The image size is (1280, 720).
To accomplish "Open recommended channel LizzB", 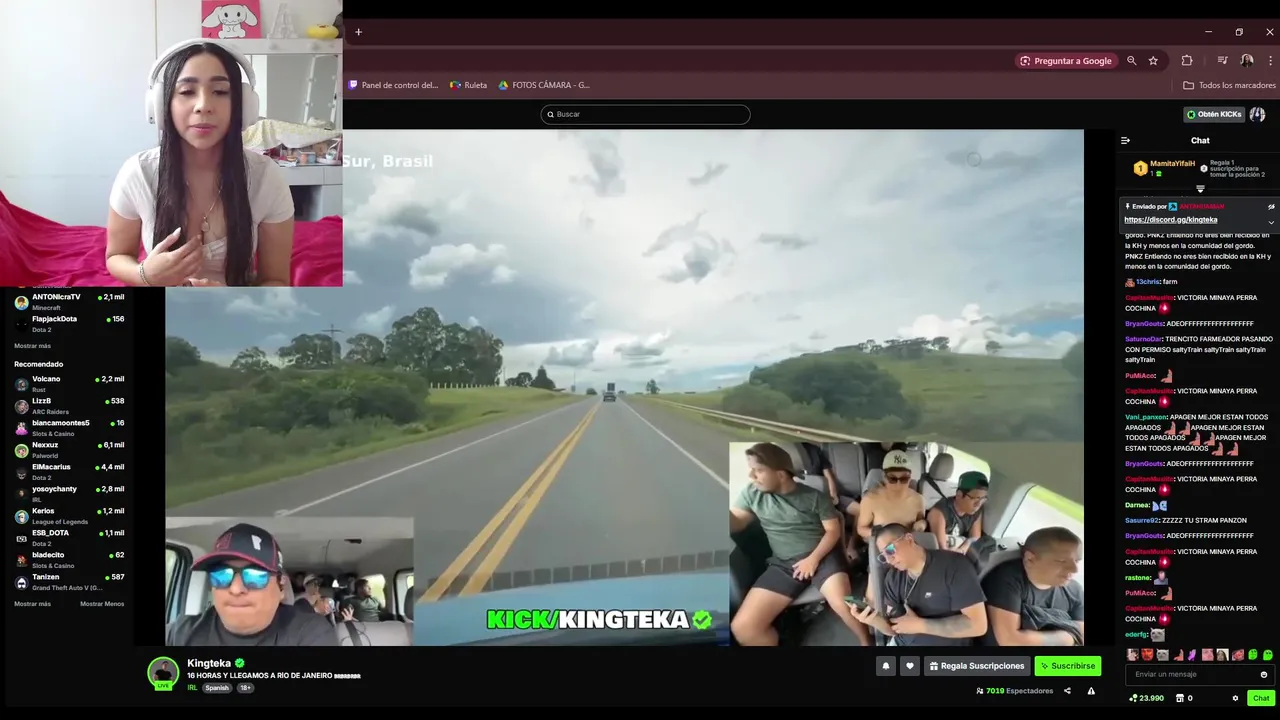I will point(69,405).
